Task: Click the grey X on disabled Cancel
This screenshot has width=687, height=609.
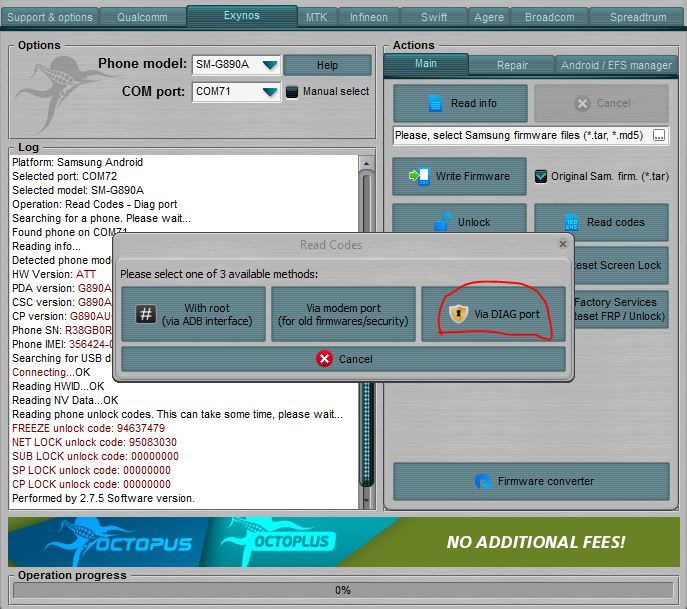Action: [x=582, y=104]
